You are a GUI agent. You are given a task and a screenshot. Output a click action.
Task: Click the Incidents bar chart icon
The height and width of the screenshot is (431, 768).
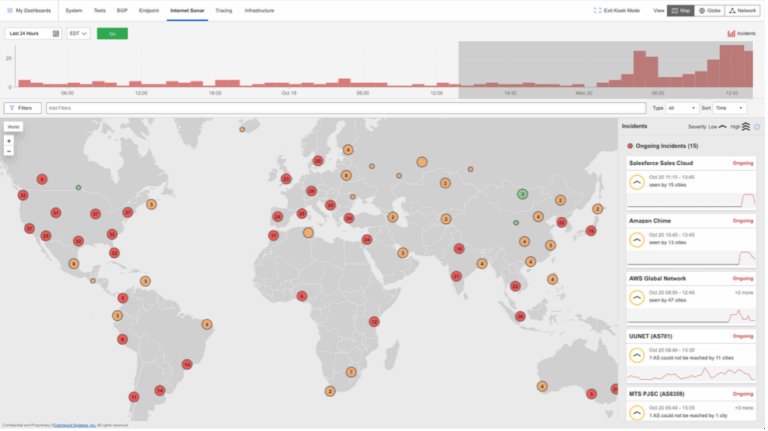[x=731, y=33]
